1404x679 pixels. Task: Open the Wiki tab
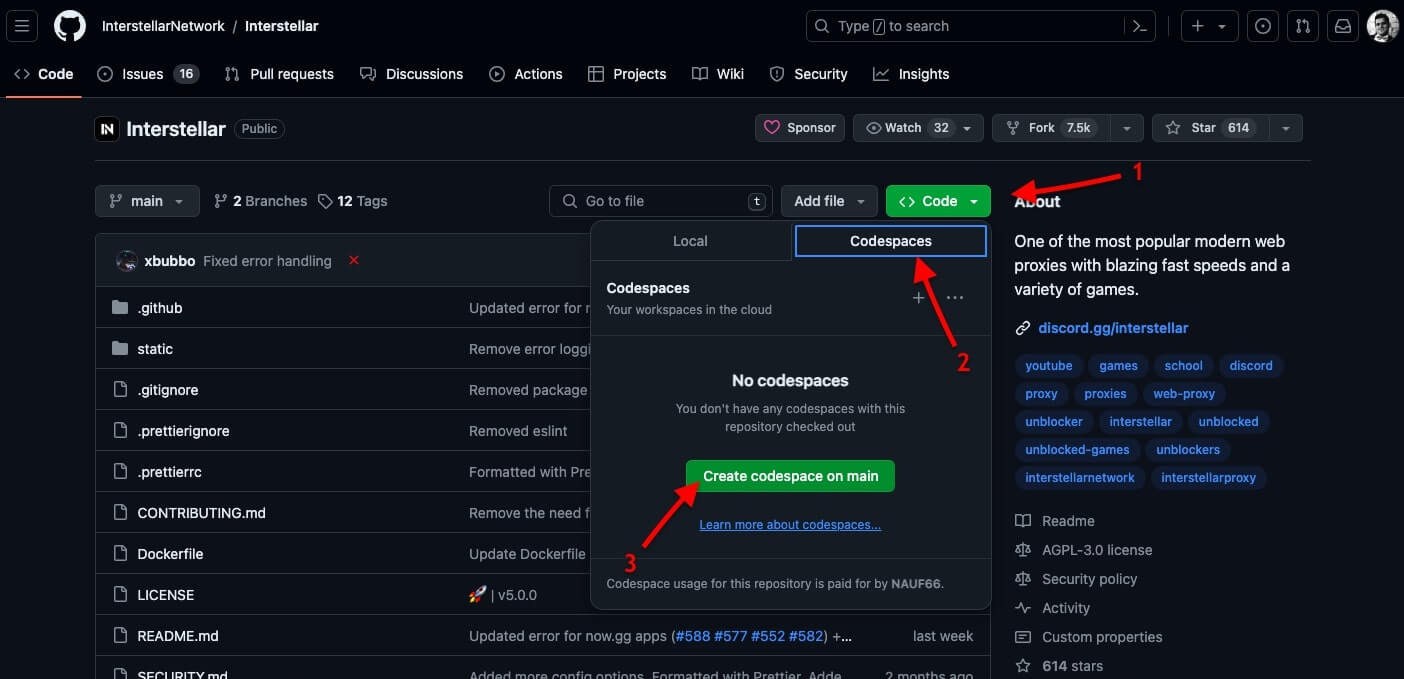pyautogui.click(x=718, y=74)
